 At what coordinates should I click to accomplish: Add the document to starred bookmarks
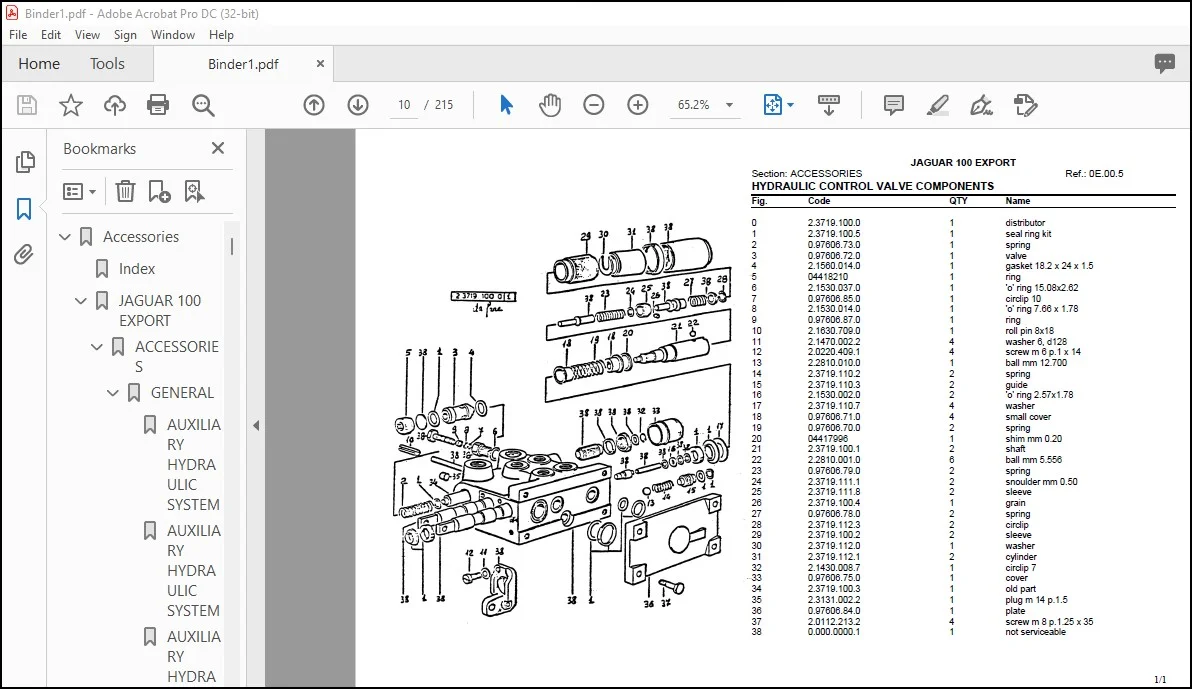tap(71, 105)
